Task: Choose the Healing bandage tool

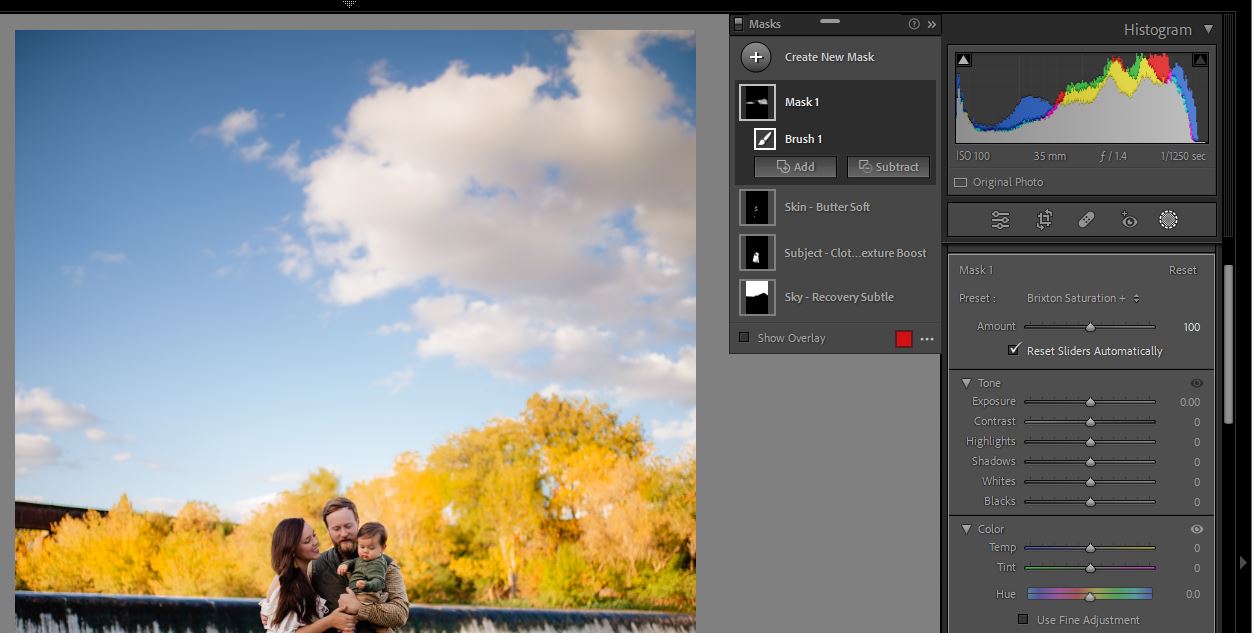Action: 1086,220
